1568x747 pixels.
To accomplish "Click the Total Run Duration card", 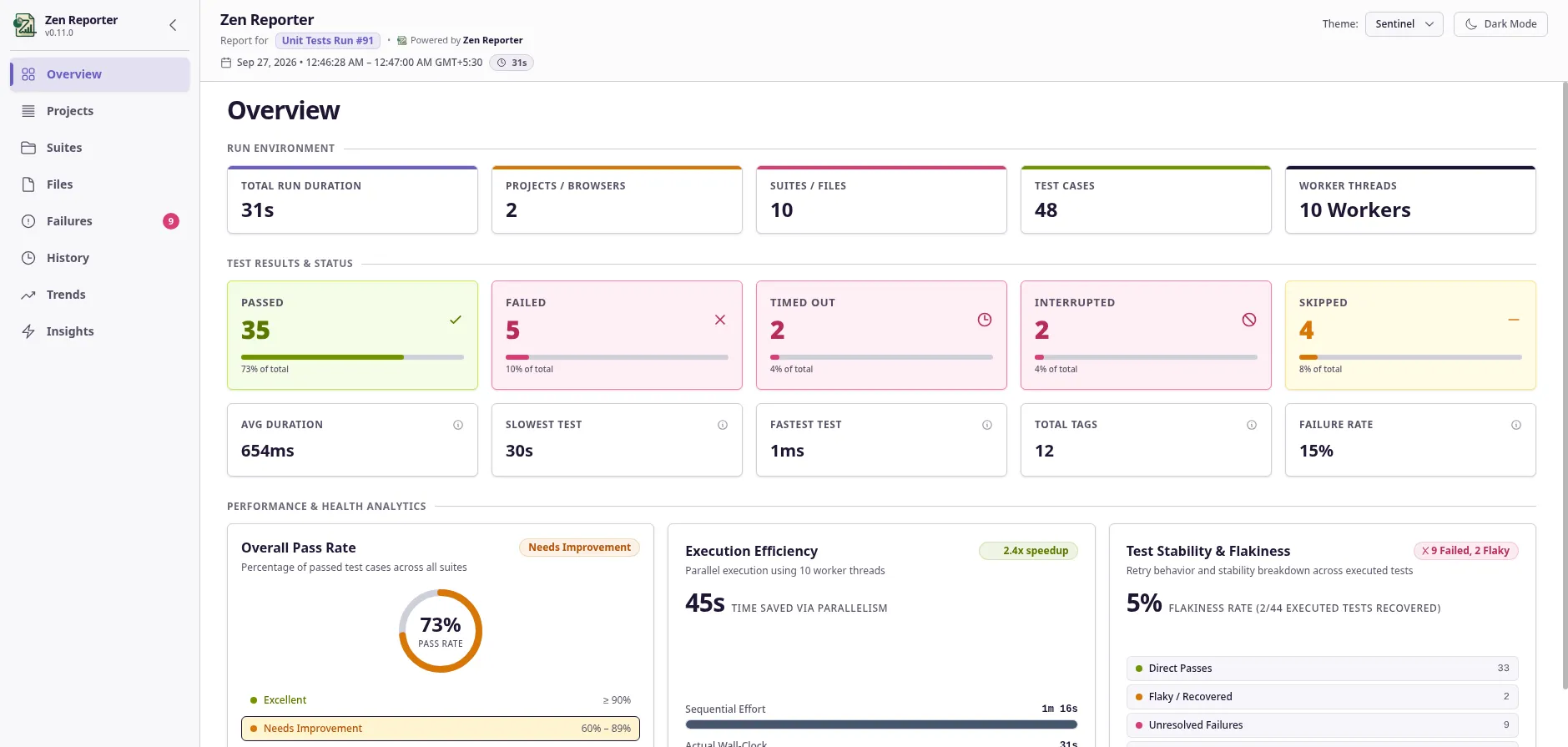I will click(x=352, y=200).
